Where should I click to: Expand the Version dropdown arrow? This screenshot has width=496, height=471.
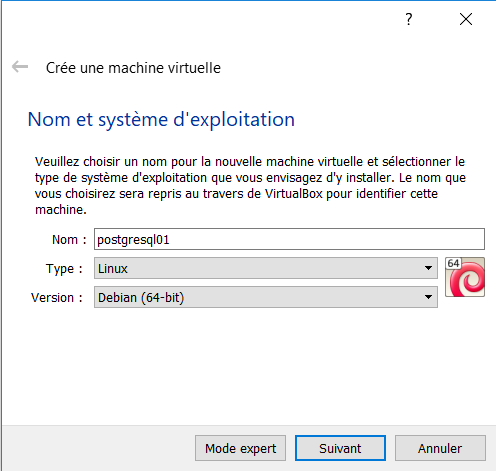[429, 297]
